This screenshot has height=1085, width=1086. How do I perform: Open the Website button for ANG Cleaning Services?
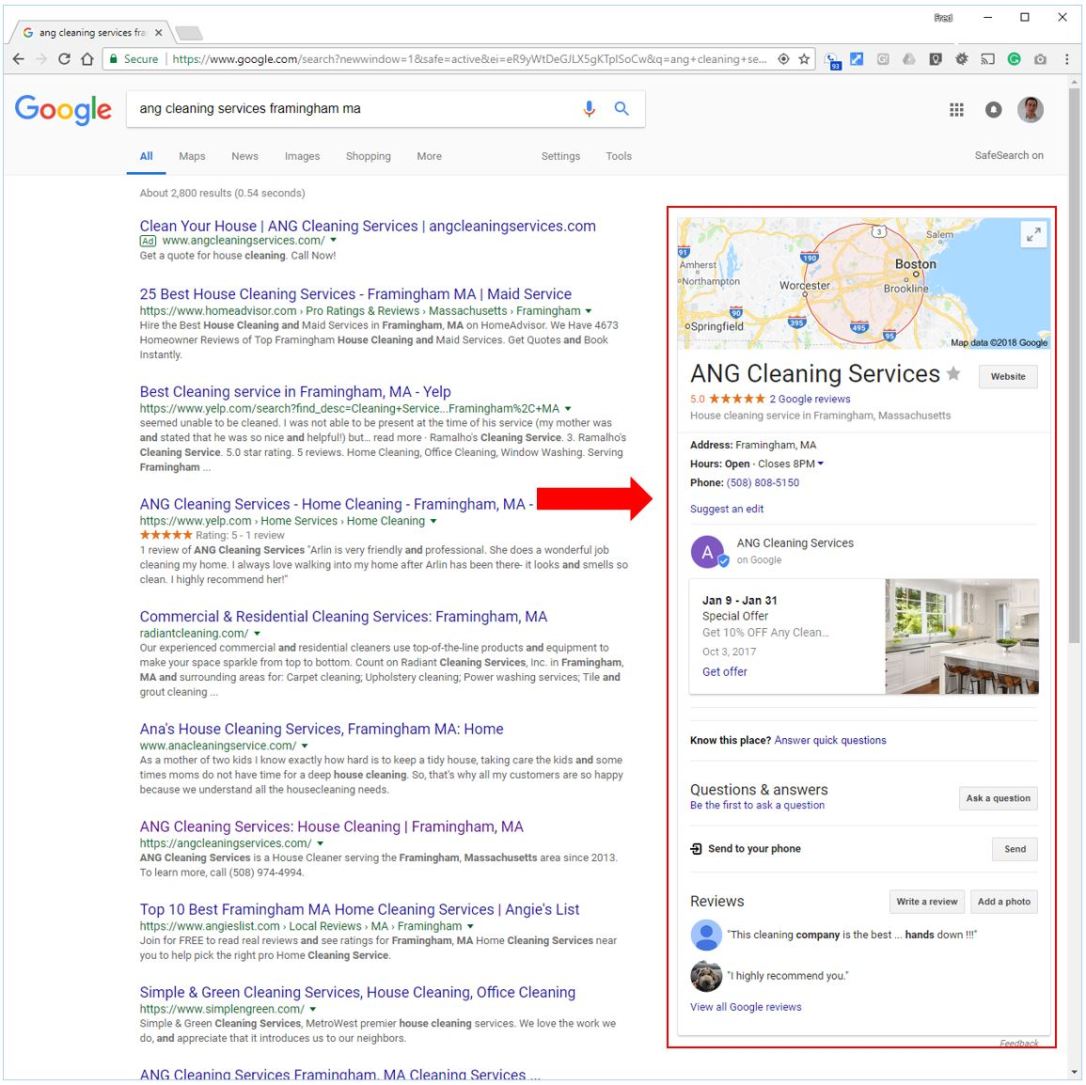[x=1008, y=377]
